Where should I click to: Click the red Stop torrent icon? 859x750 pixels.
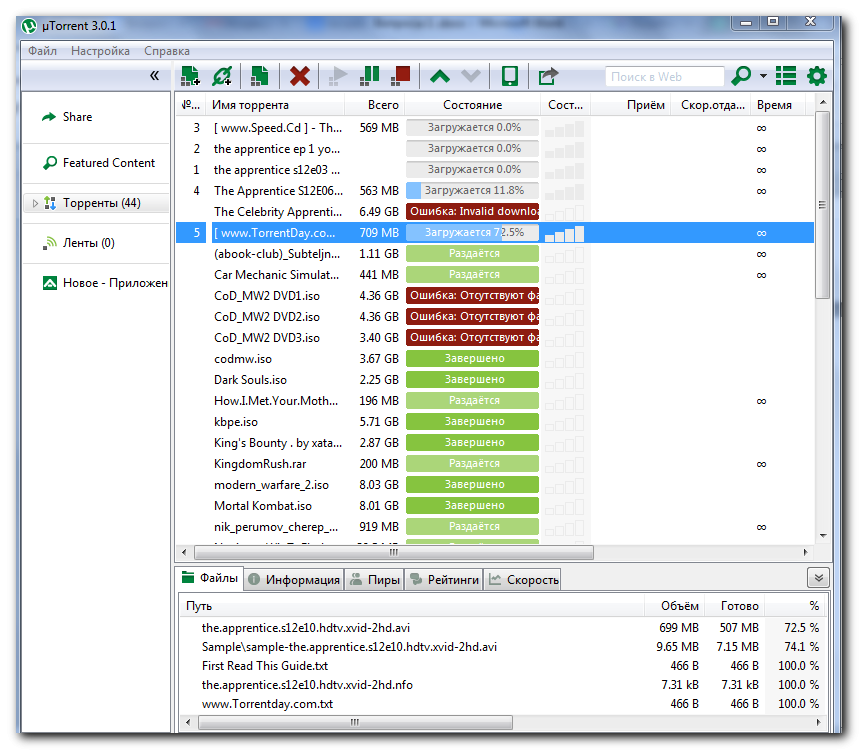[401, 76]
